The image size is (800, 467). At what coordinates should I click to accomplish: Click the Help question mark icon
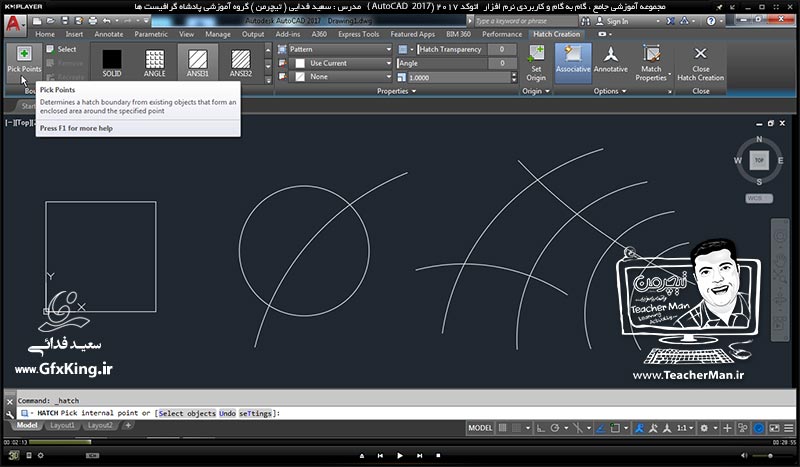coord(711,21)
